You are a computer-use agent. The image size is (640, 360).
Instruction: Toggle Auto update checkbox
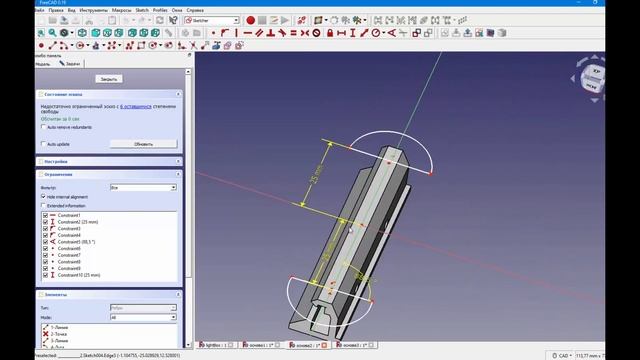coord(43,144)
